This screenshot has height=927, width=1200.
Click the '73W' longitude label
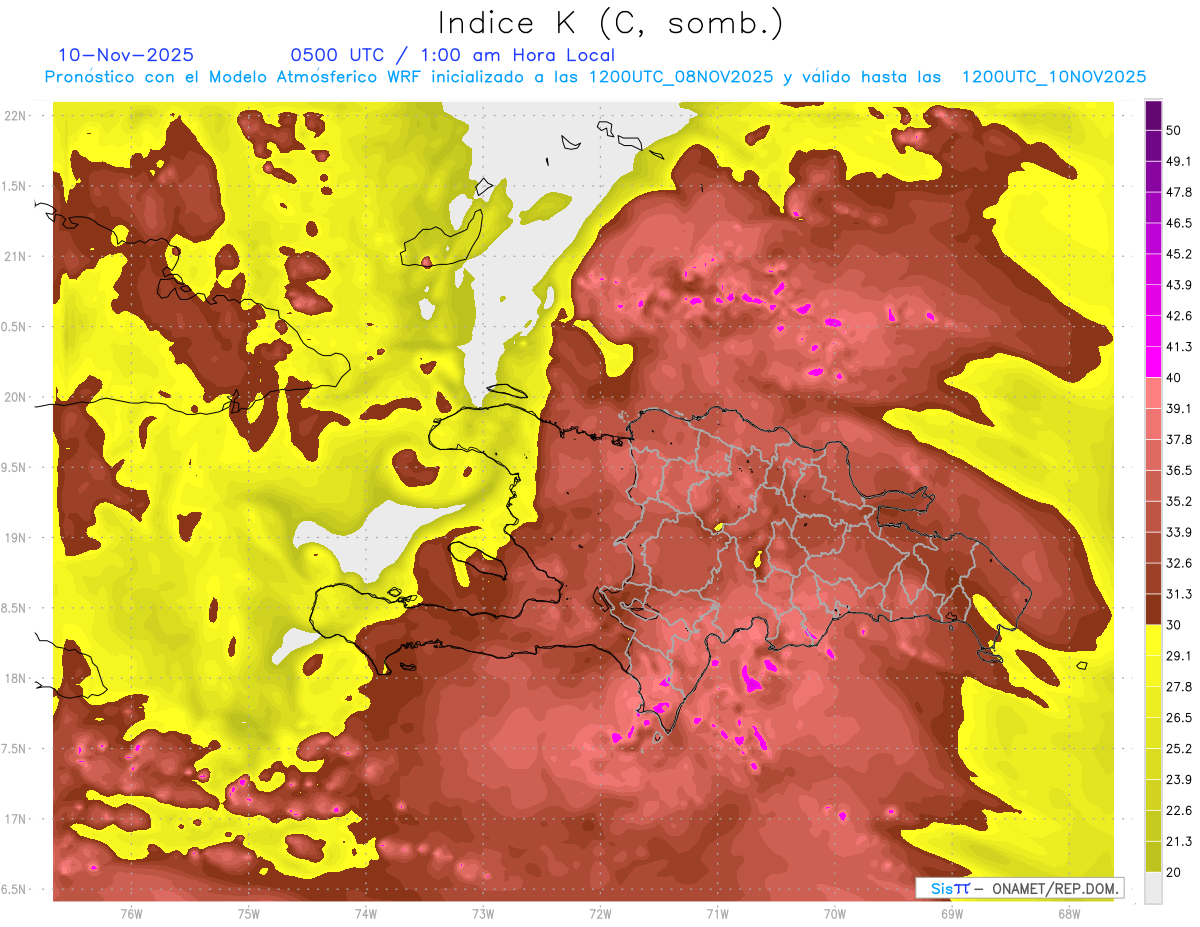[x=483, y=914]
